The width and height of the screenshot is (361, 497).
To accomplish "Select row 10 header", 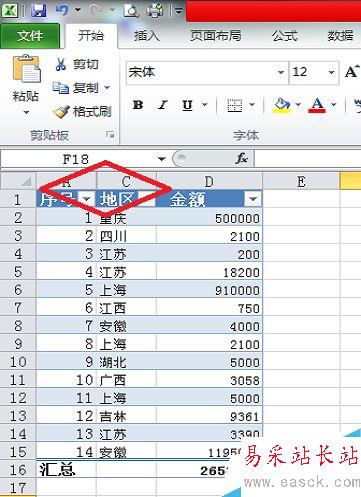I will [x=18, y=362].
